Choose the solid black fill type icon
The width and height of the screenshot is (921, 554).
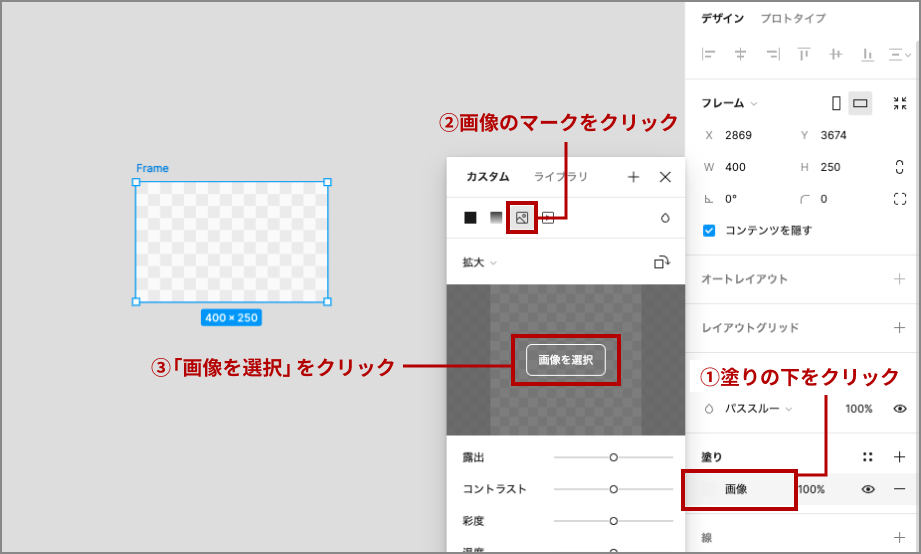[x=470, y=217]
